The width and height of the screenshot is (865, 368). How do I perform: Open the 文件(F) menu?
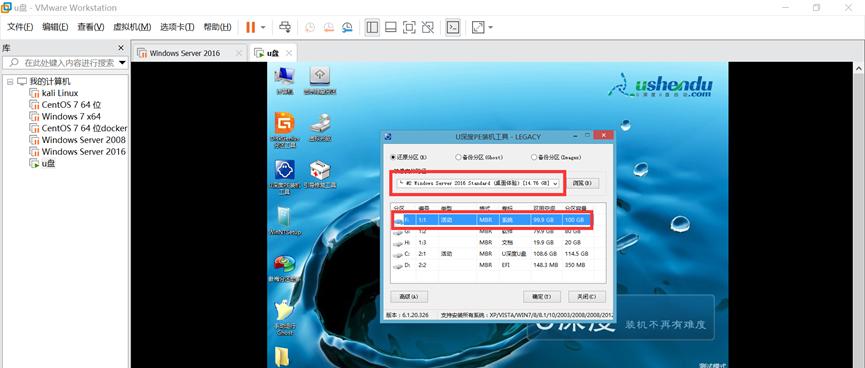coord(20,27)
